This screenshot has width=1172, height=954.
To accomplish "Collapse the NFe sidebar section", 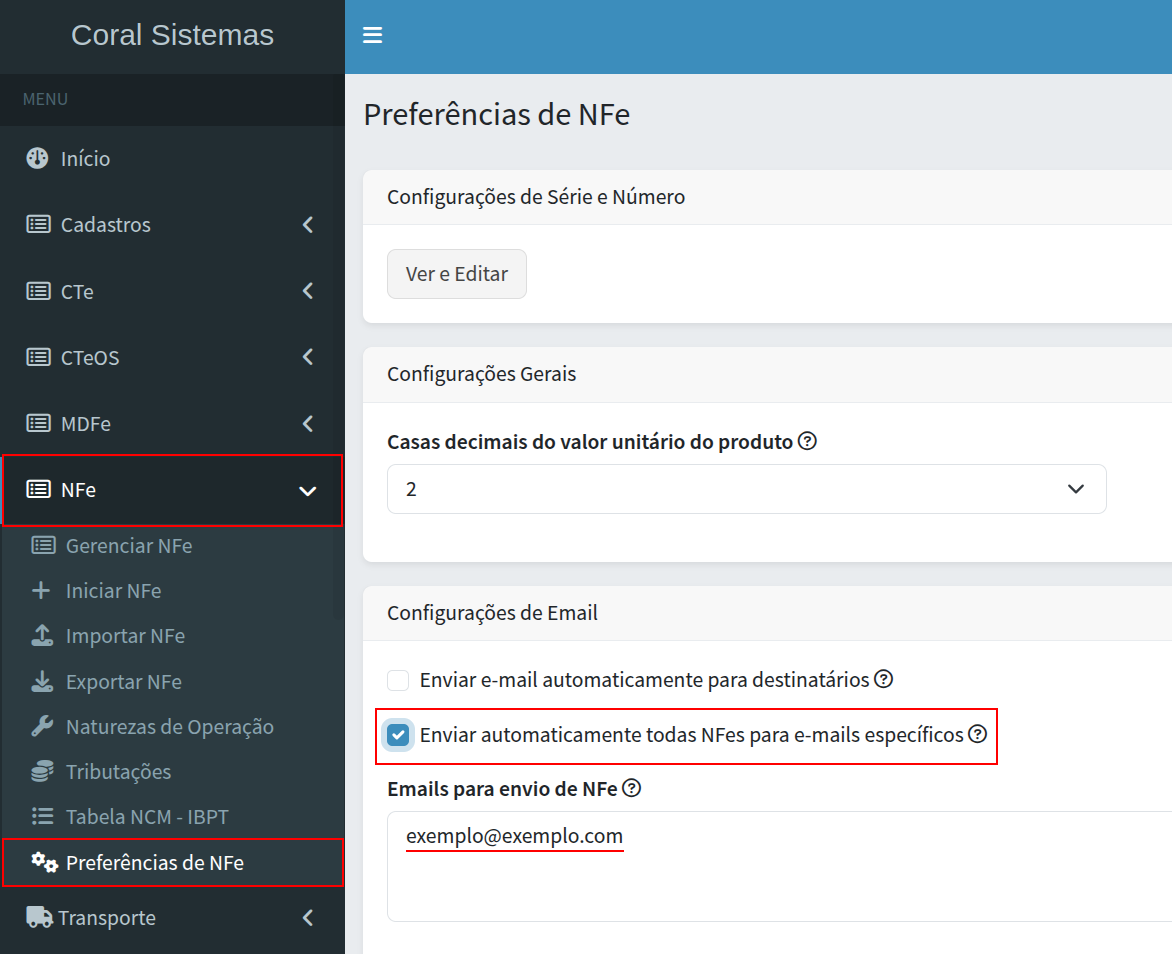I will pyautogui.click(x=172, y=490).
